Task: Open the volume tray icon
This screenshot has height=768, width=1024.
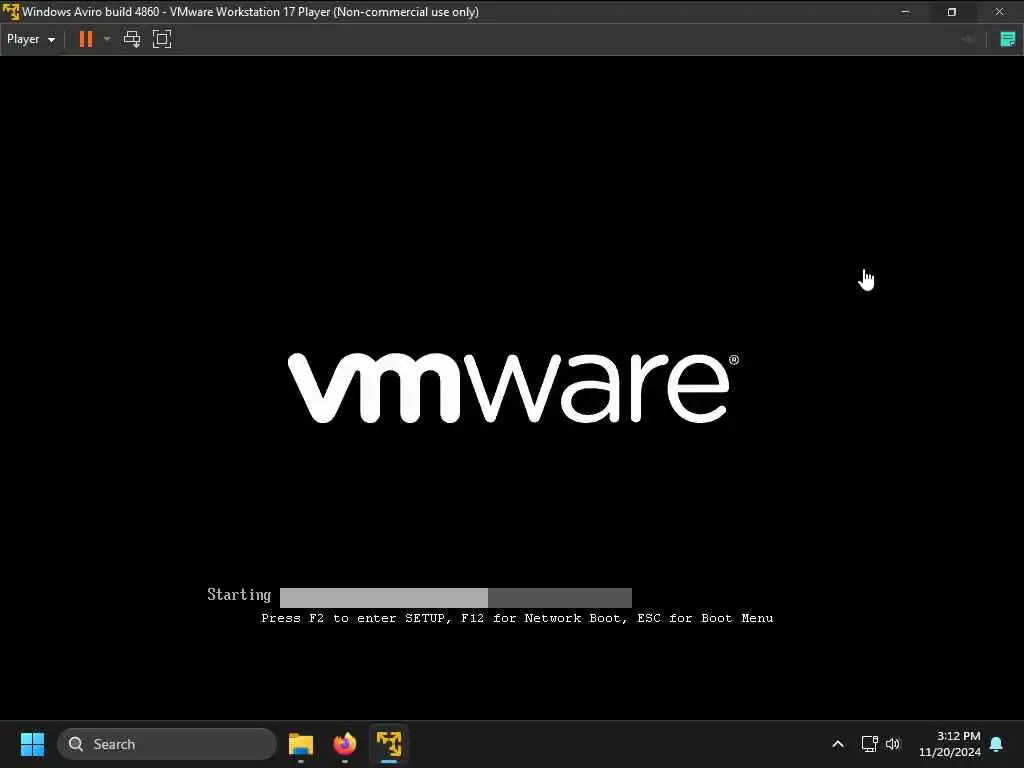Action: click(x=893, y=744)
